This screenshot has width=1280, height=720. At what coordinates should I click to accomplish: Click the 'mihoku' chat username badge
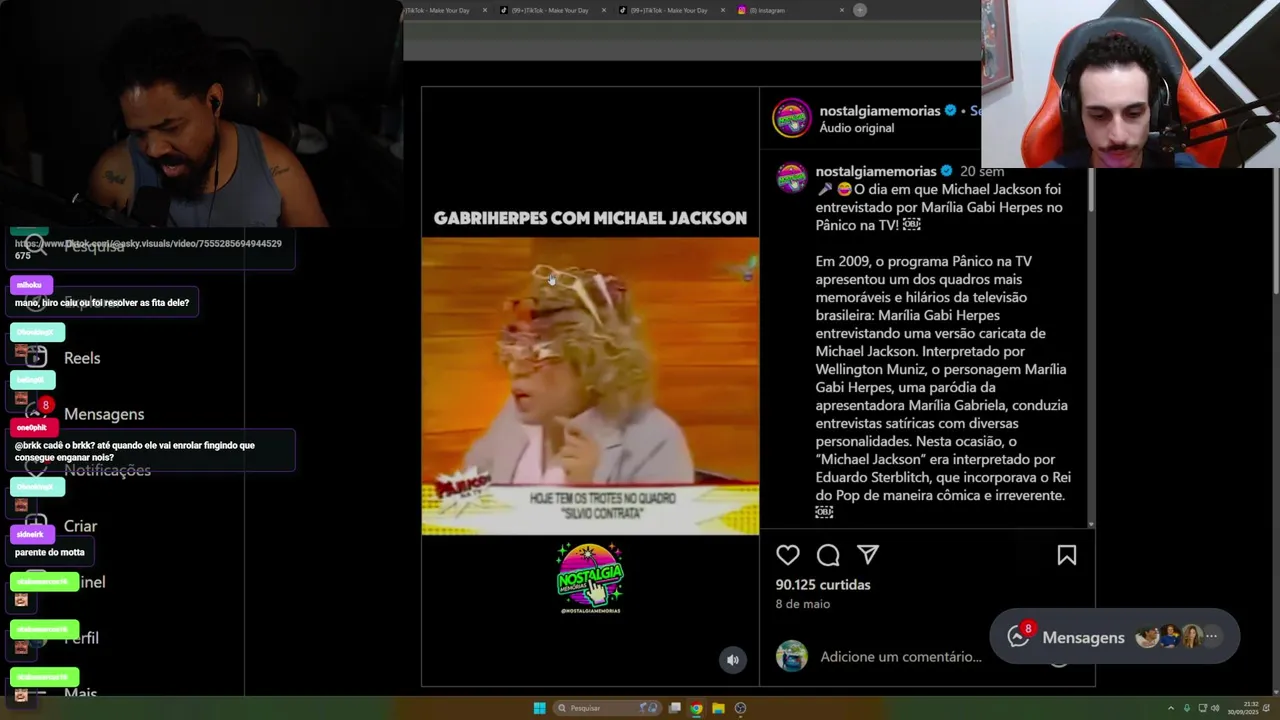(x=30, y=285)
